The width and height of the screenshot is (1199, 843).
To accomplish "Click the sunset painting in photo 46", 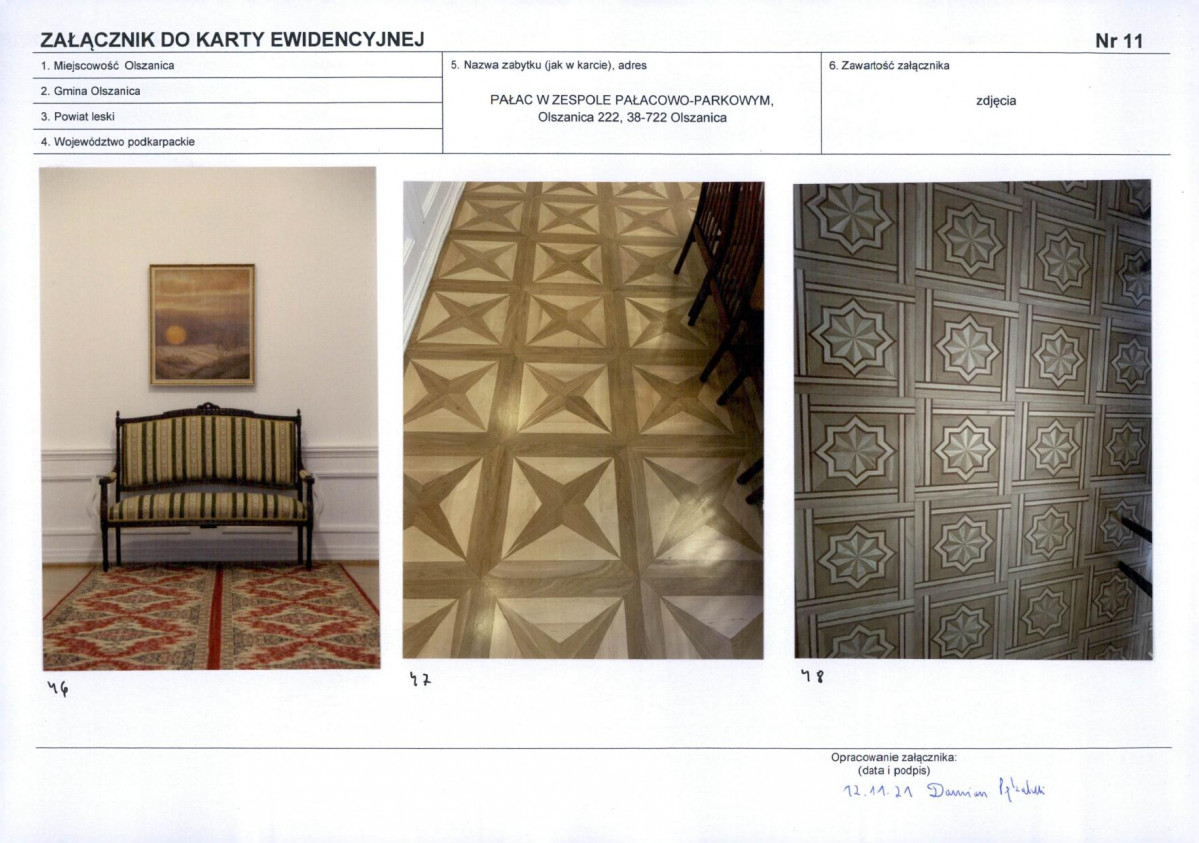I will 202,324.
